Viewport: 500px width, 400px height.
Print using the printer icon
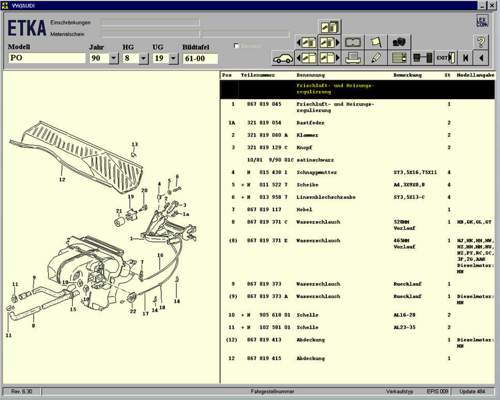pyautogui.click(x=353, y=58)
